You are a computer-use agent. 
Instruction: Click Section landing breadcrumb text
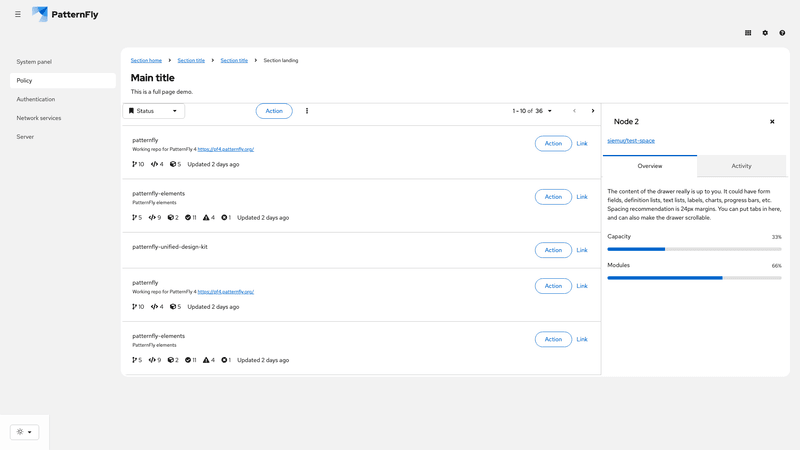[281, 60]
